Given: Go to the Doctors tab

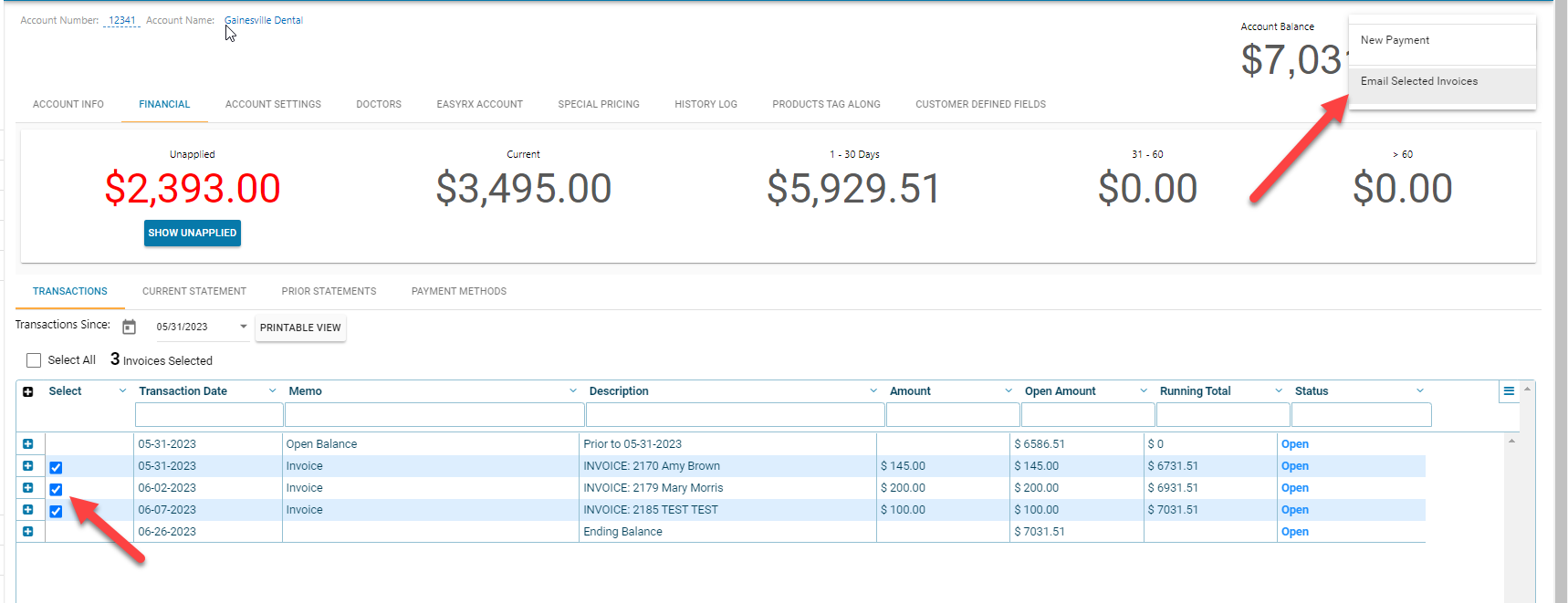Looking at the screenshot, I should [379, 105].
